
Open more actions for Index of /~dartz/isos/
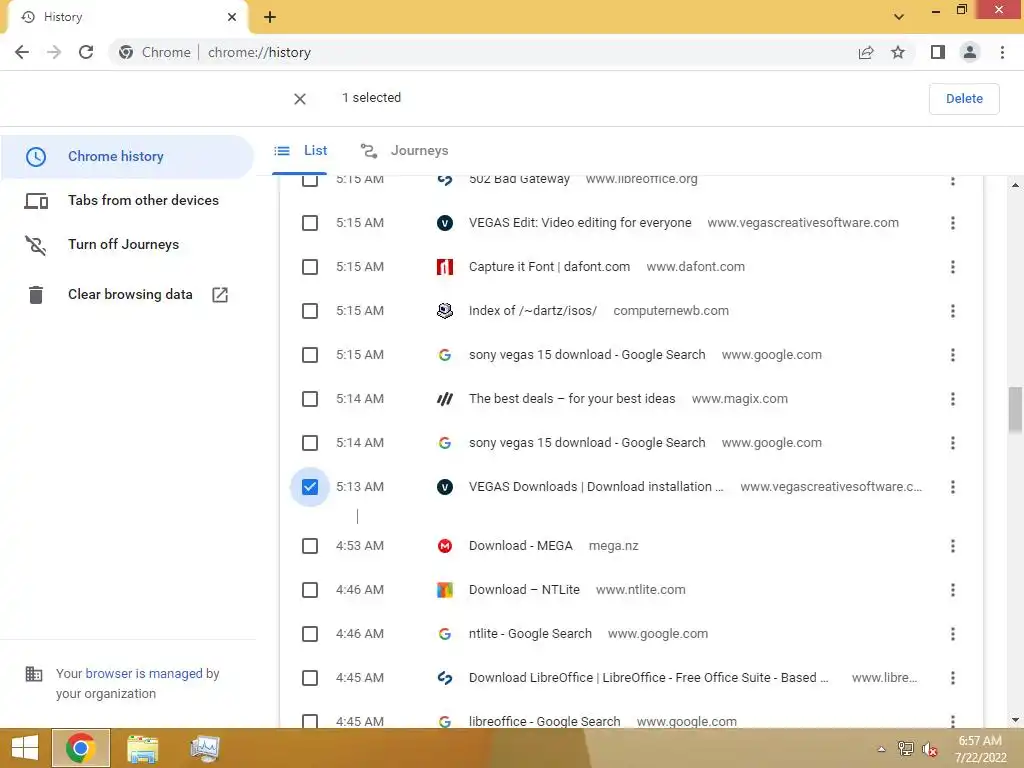pos(953,311)
